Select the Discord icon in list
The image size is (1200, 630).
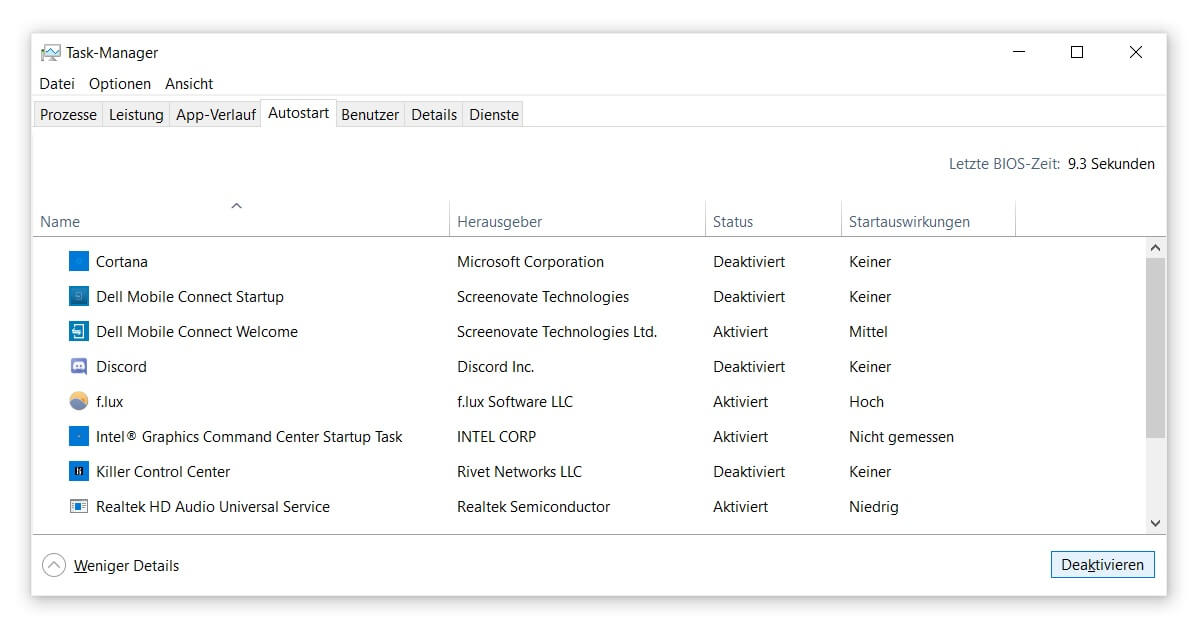point(79,367)
